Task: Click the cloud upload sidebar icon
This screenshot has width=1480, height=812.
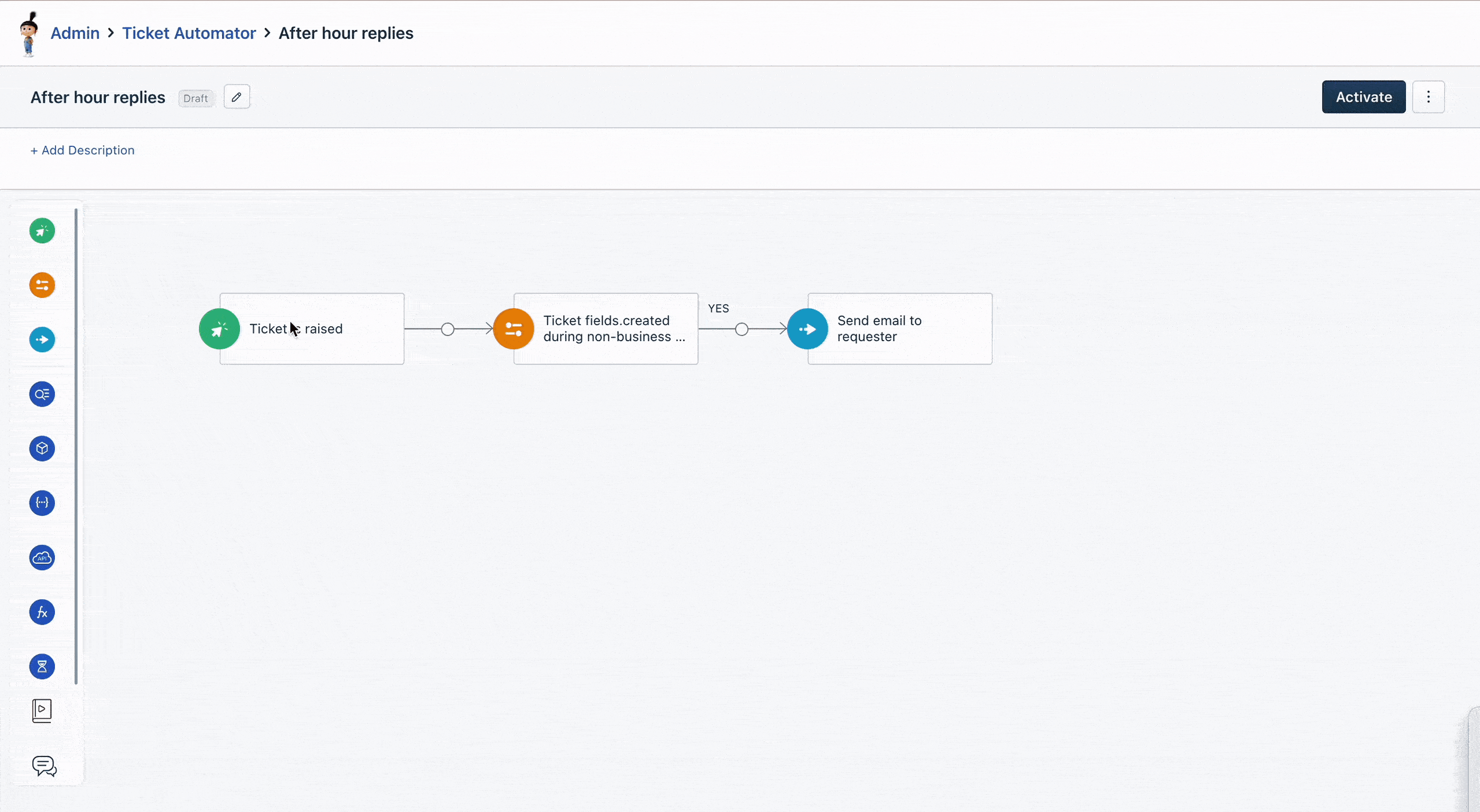Action: pos(42,558)
